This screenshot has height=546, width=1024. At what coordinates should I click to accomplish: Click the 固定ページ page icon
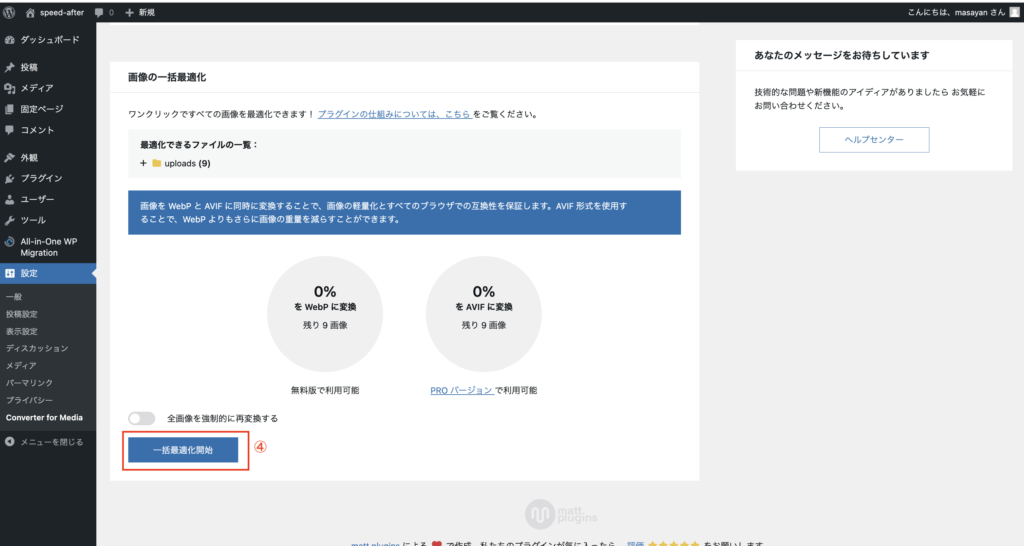pos(9,109)
